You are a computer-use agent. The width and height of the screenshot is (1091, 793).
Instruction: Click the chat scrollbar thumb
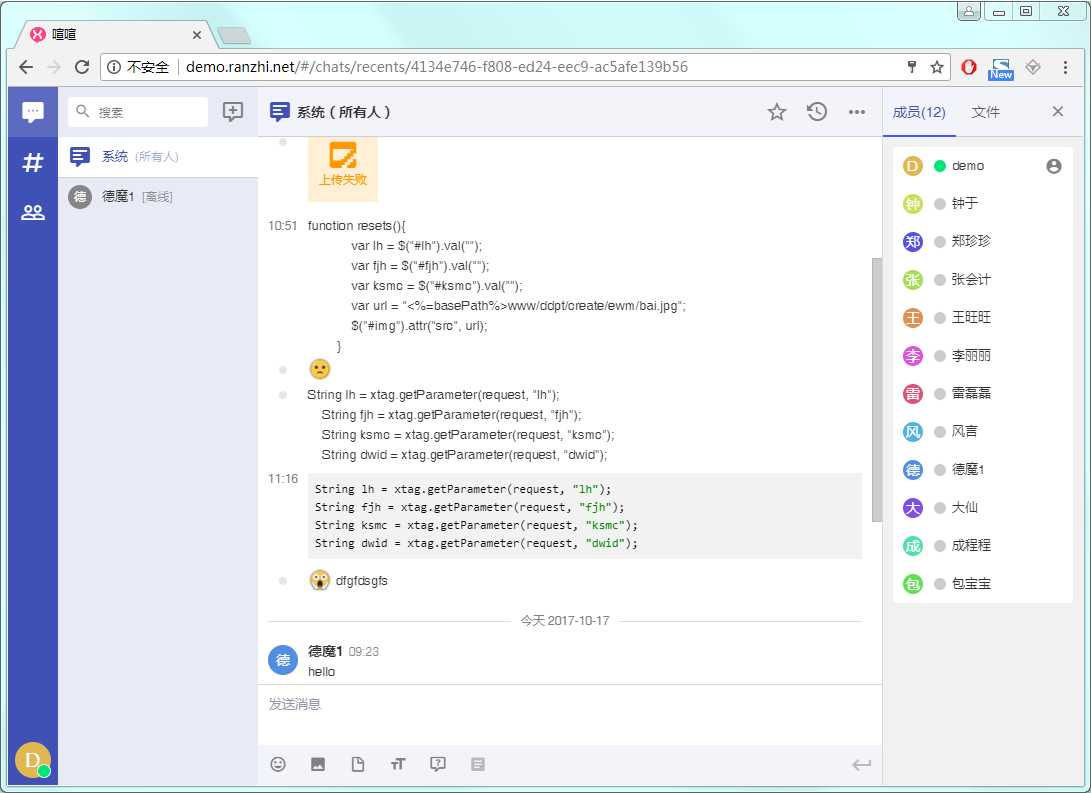tap(877, 390)
